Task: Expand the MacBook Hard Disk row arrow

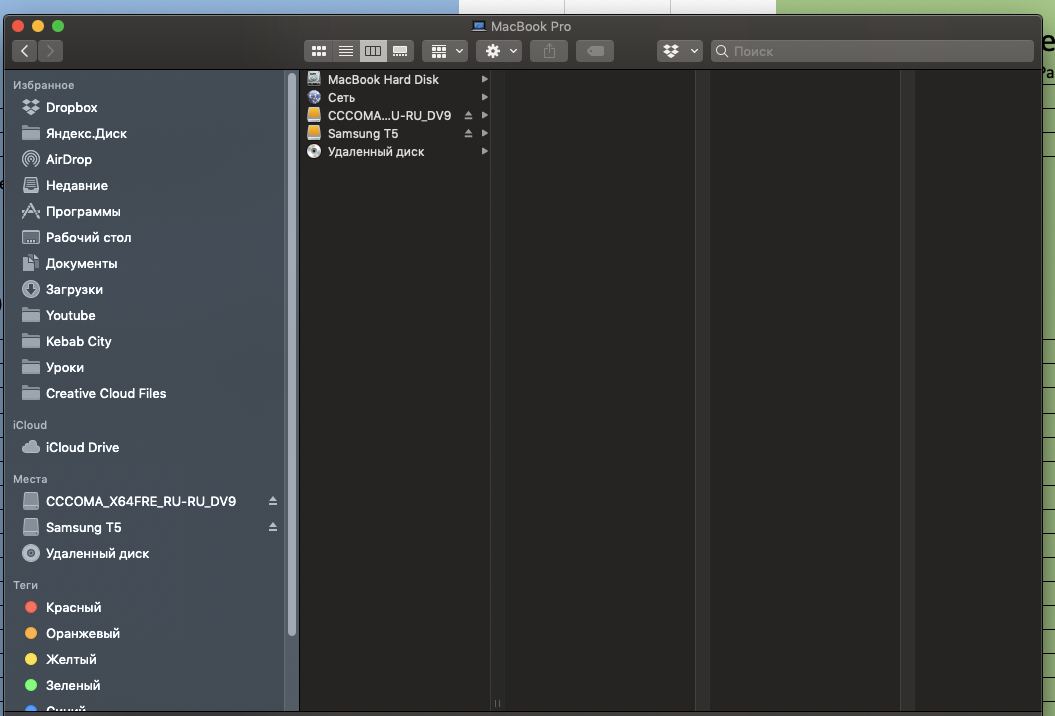Action: [x=484, y=79]
